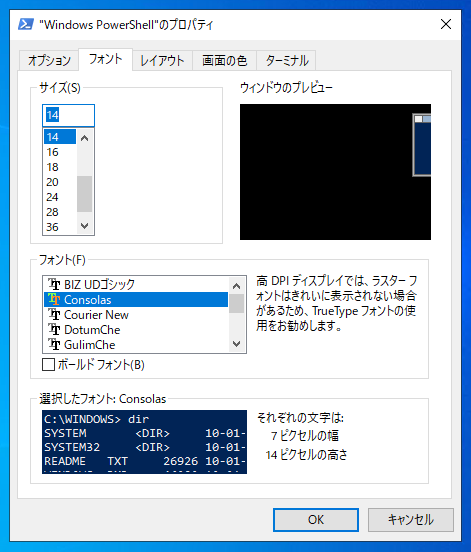Select the Consolas font
The width and height of the screenshot is (471, 552).
click(136, 299)
